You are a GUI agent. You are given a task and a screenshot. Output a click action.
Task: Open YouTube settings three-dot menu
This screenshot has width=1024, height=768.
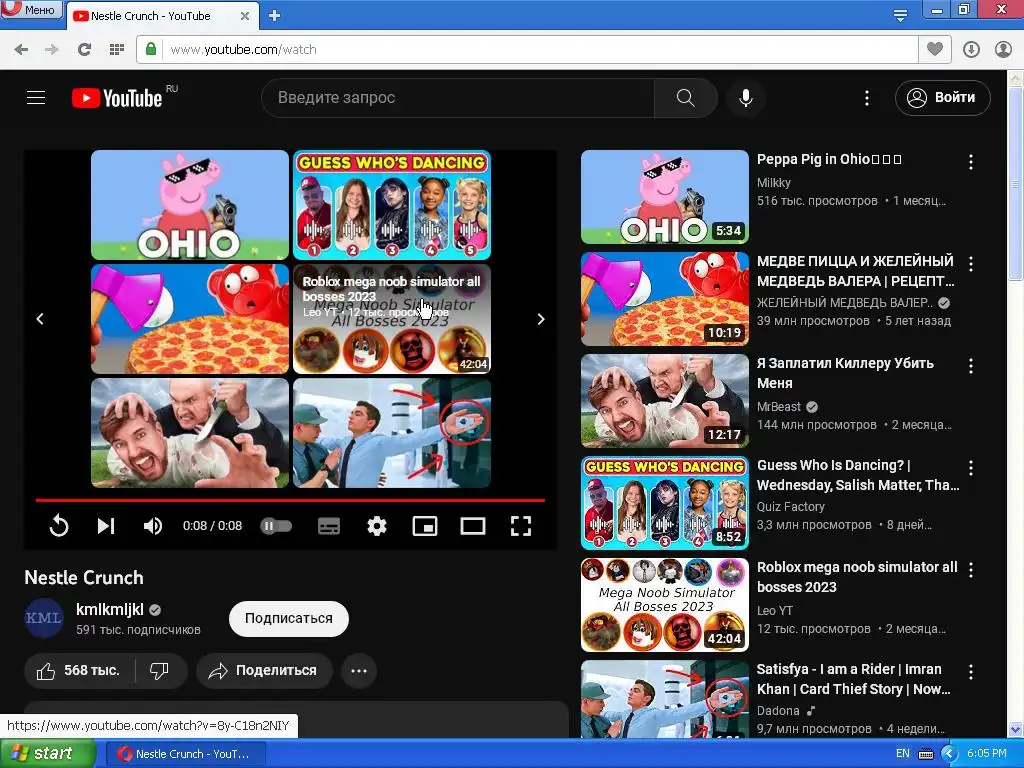[x=867, y=98]
